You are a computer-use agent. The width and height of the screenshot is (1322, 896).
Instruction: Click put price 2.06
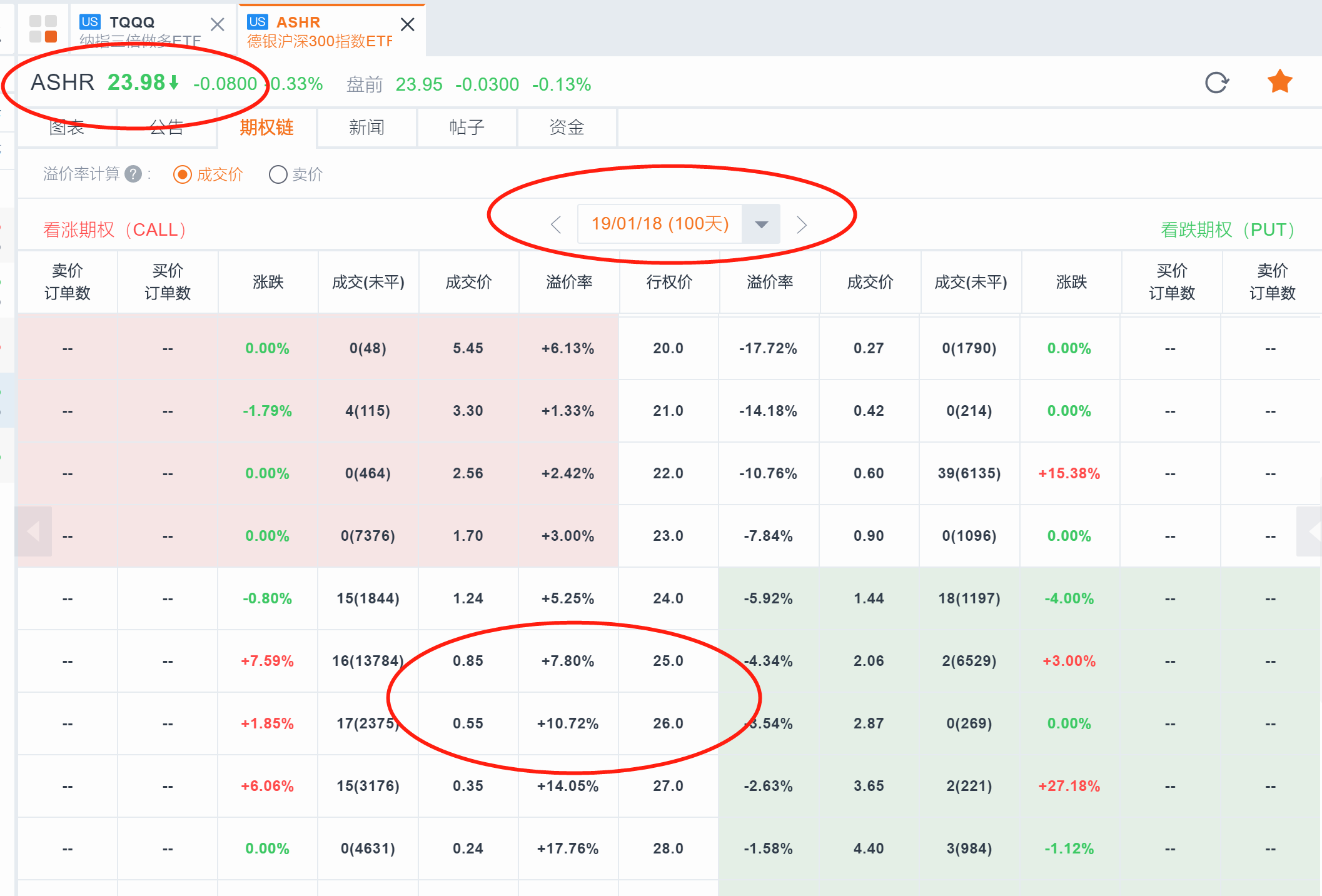pyautogui.click(x=869, y=661)
